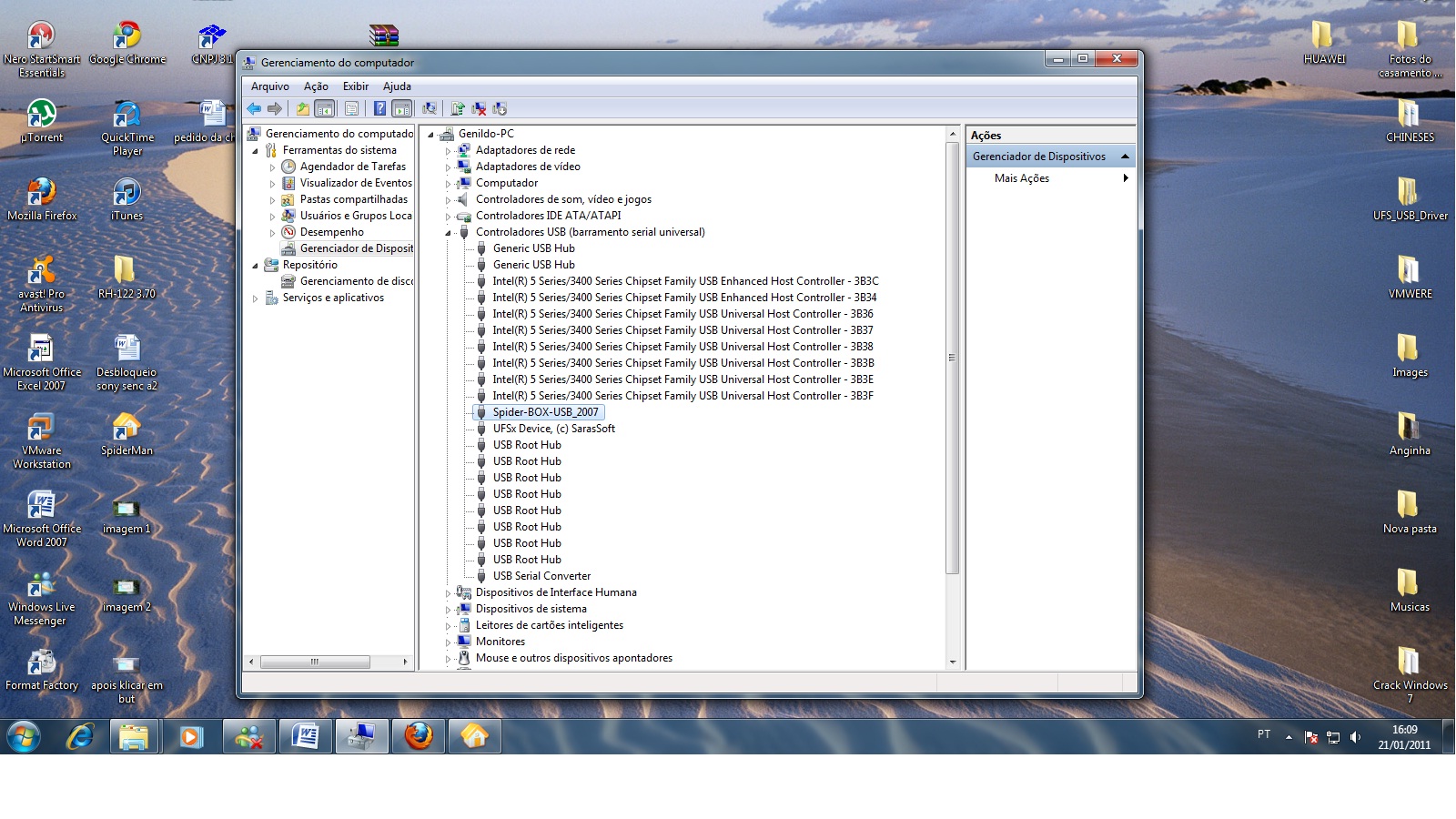The image size is (1456, 819).
Task: Click the Back arrow in the toolbar
Action: (x=254, y=108)
